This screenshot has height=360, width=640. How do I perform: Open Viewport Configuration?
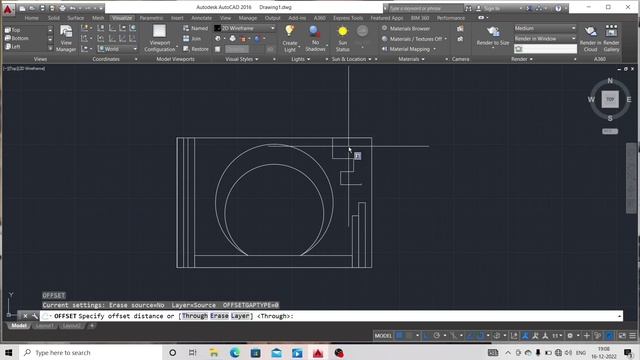[x=160, y=38]
